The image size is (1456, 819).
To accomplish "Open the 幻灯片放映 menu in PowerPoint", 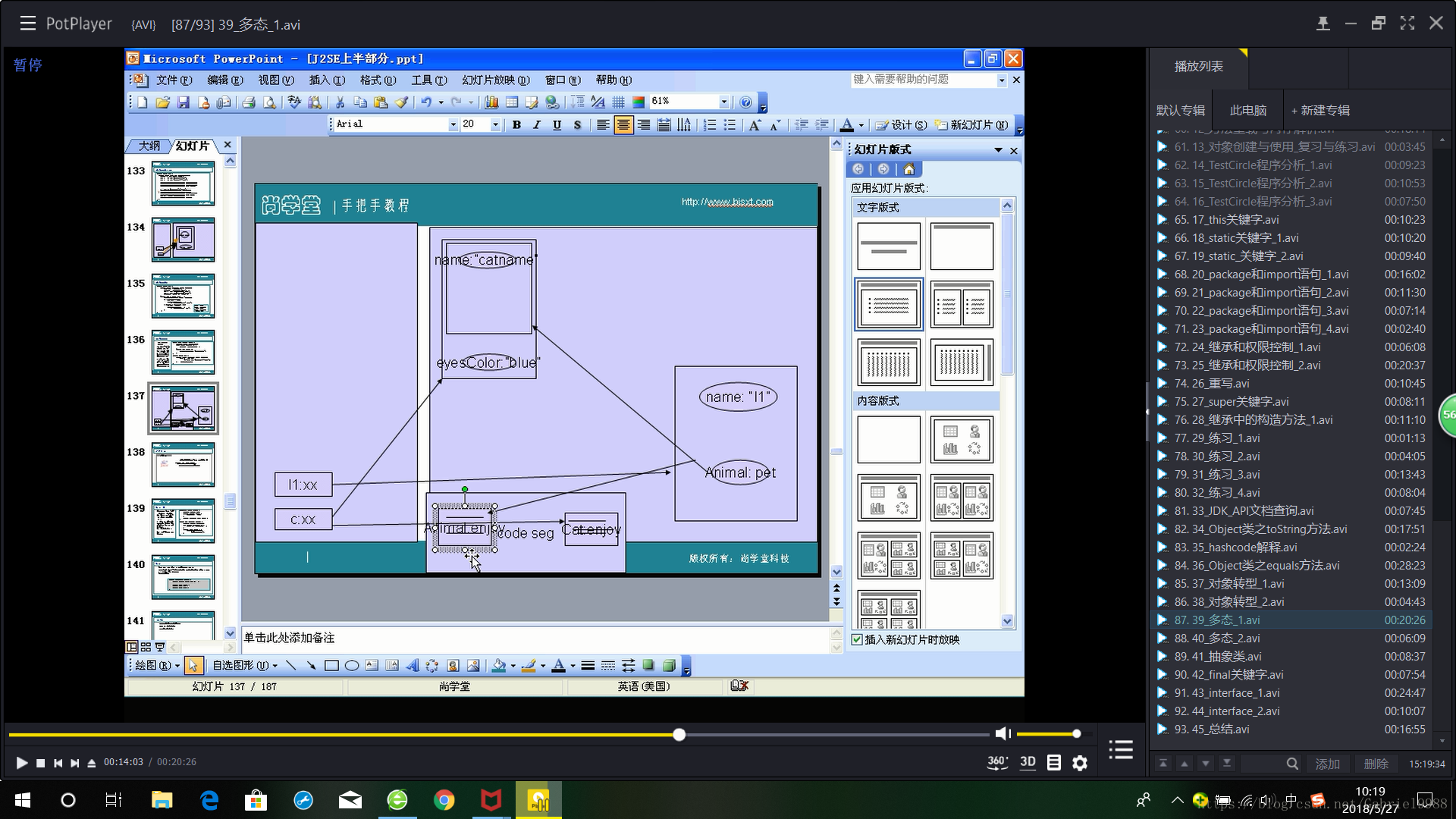I will pos(495,80).
